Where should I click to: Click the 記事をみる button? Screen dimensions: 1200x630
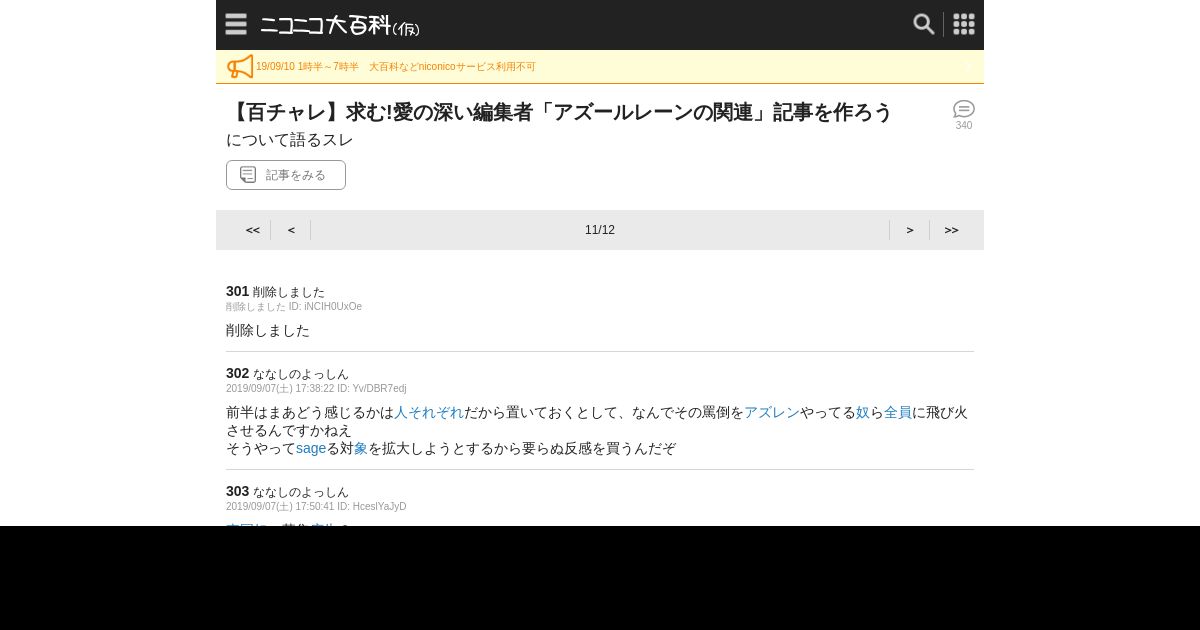click(286, 175)
